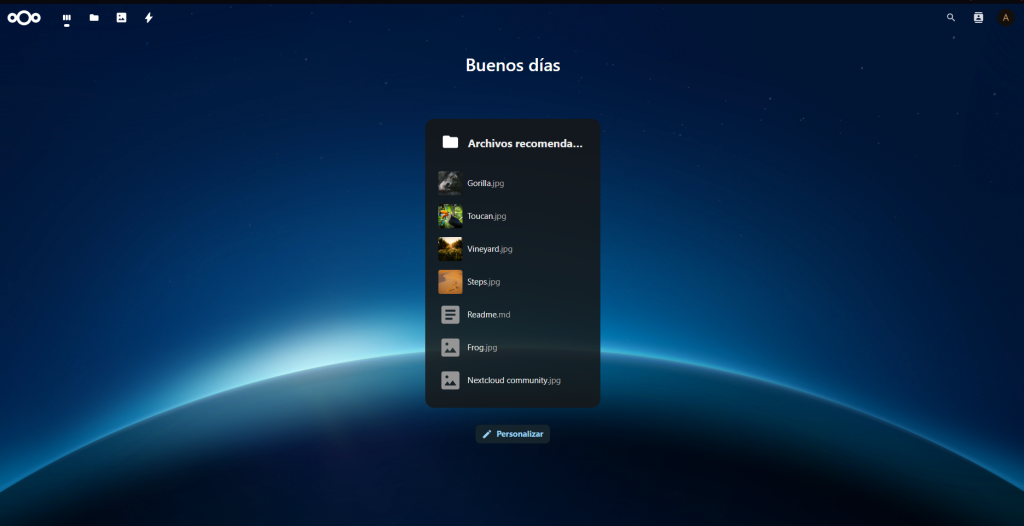1024x526 pixels.
Task: Open Vineyard.jpg from recommended files
Action: click(490, 249)
